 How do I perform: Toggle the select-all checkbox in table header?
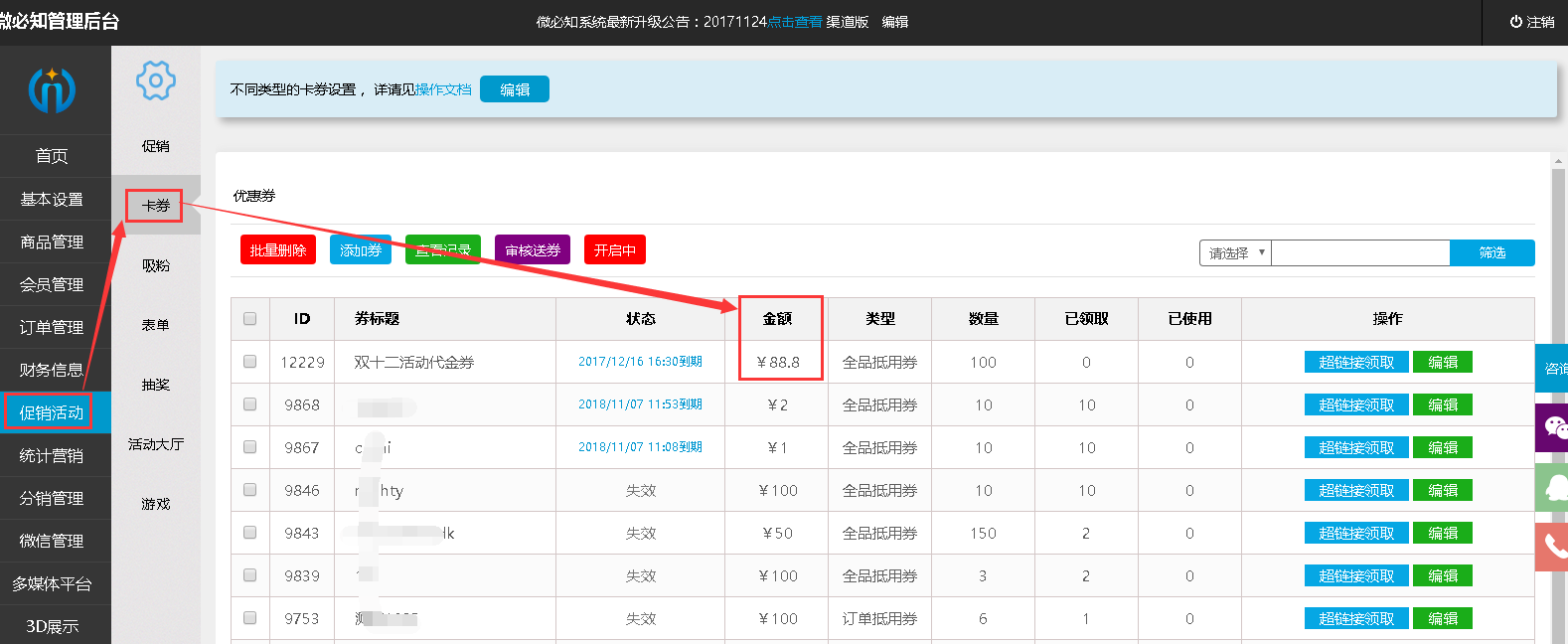250,319
